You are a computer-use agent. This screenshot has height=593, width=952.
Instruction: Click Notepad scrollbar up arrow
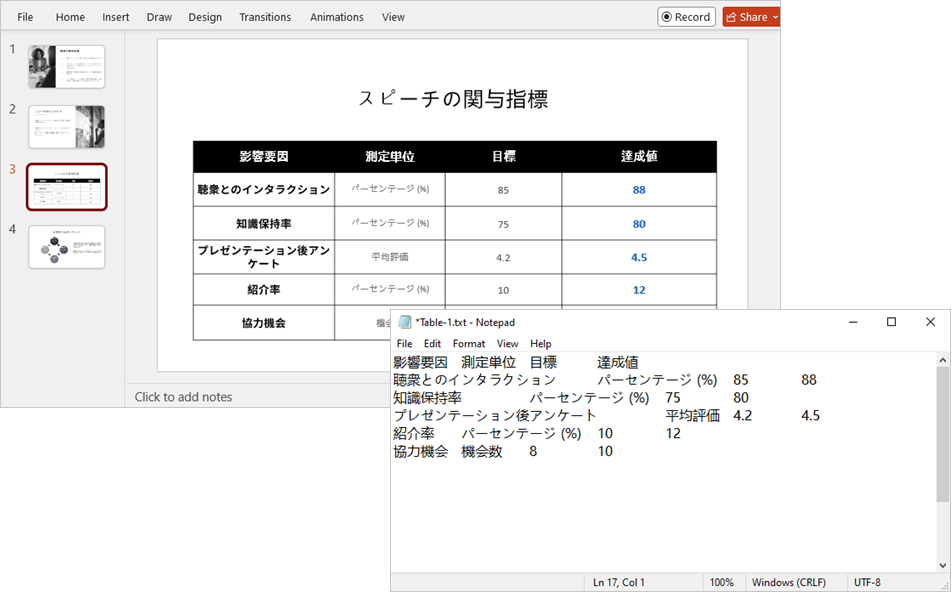943,360
